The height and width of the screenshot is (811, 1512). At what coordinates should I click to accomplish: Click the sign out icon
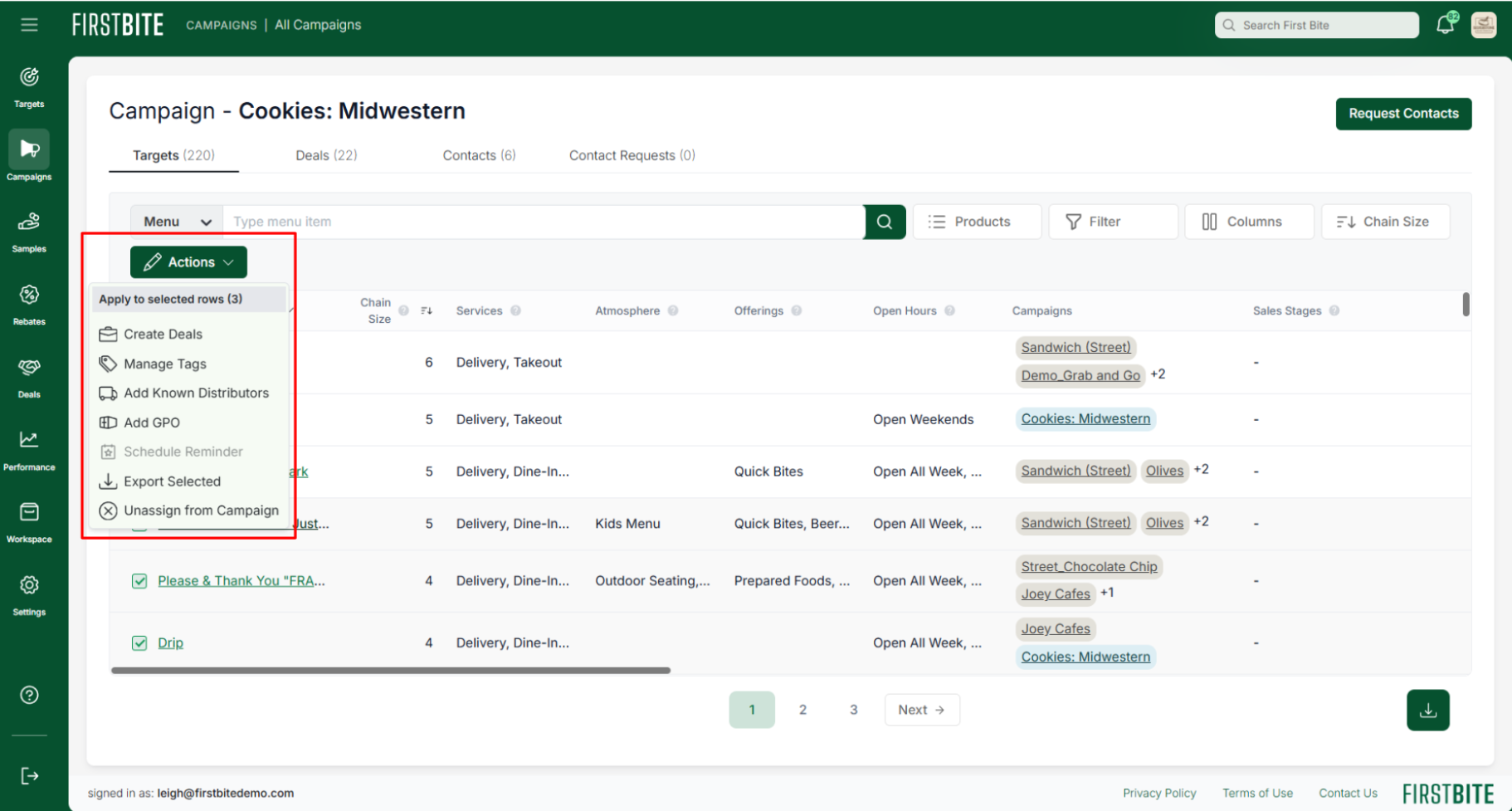[x=29, y=776]
